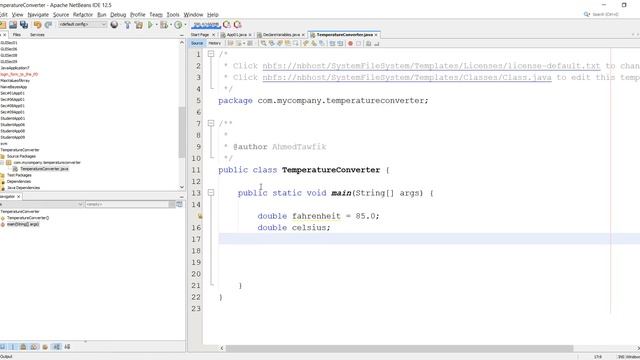
Task: Switch to the DeclareVariables.java tab
Action: (x=281, y=35)
